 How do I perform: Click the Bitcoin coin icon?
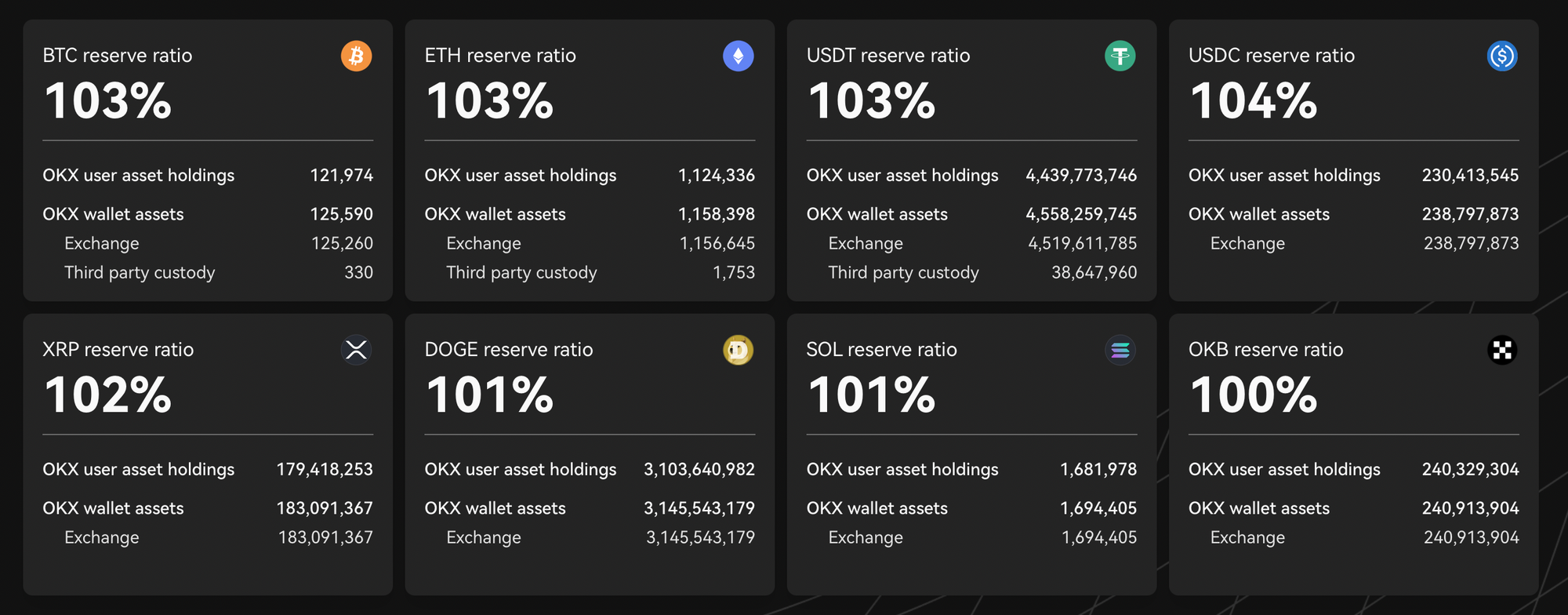click(357, 56)
